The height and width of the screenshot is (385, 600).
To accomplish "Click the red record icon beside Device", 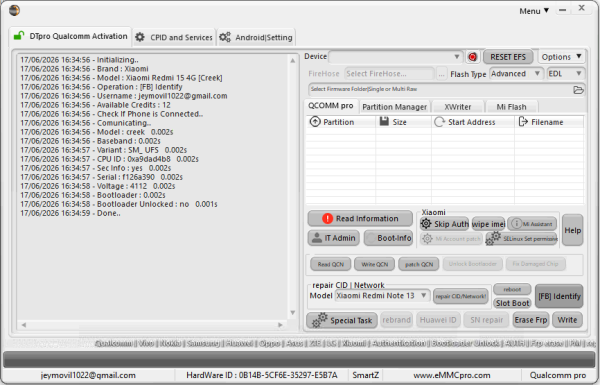I will (473, 57).
